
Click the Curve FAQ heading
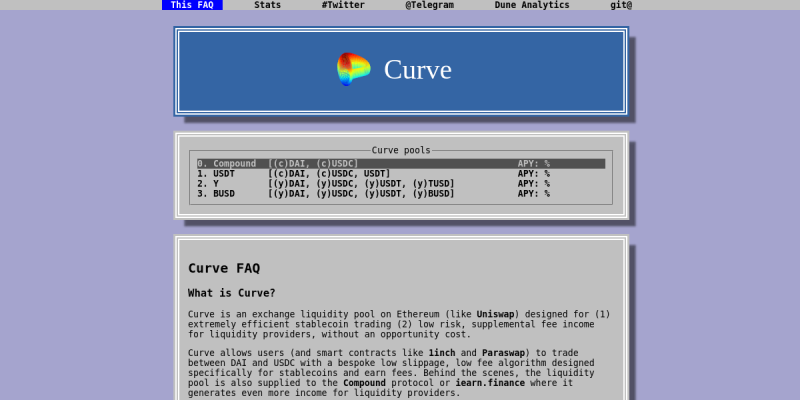click(x=224, y=268)
